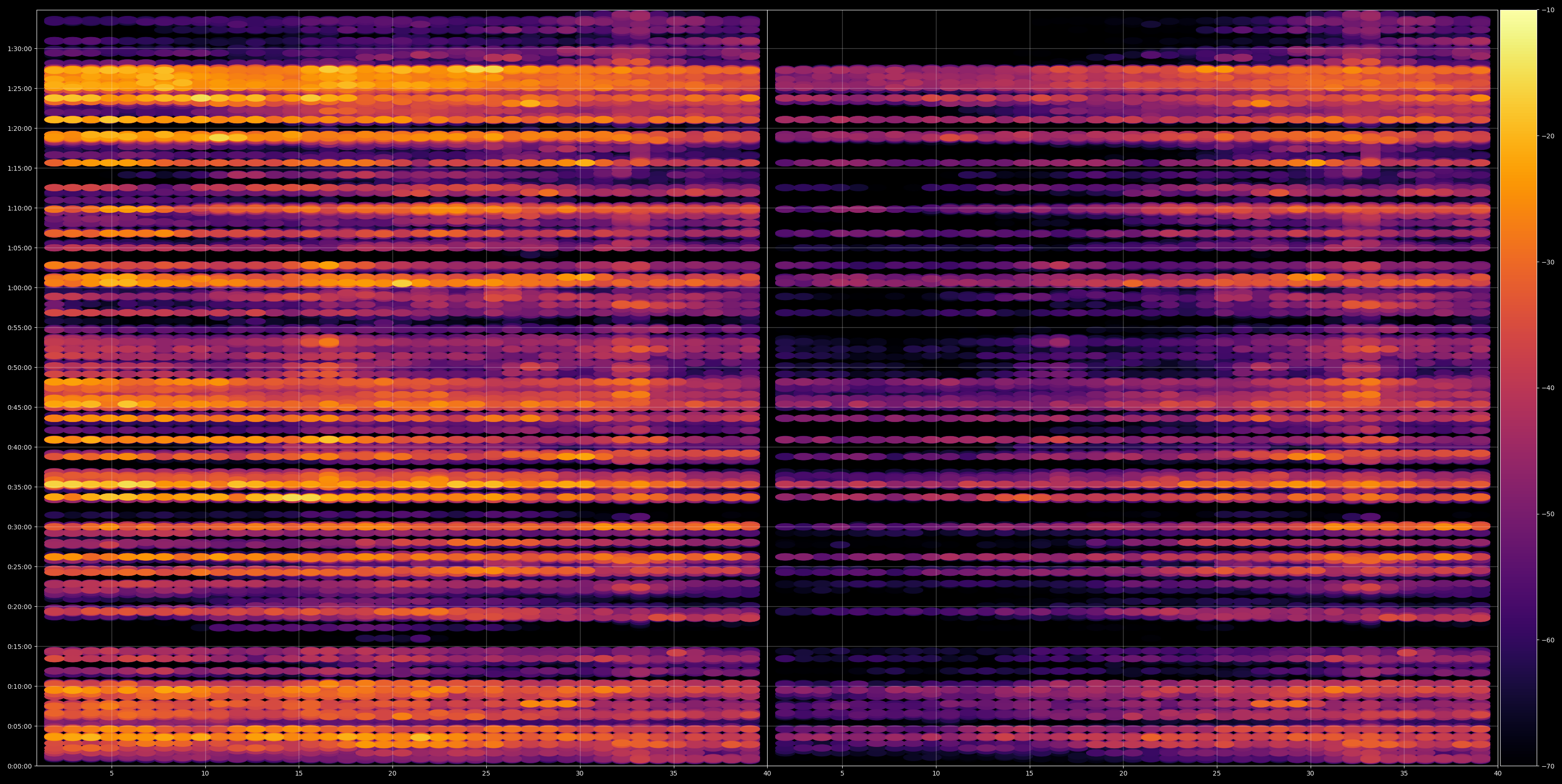Click the 0:45:00 time axis label

(19, 407)
